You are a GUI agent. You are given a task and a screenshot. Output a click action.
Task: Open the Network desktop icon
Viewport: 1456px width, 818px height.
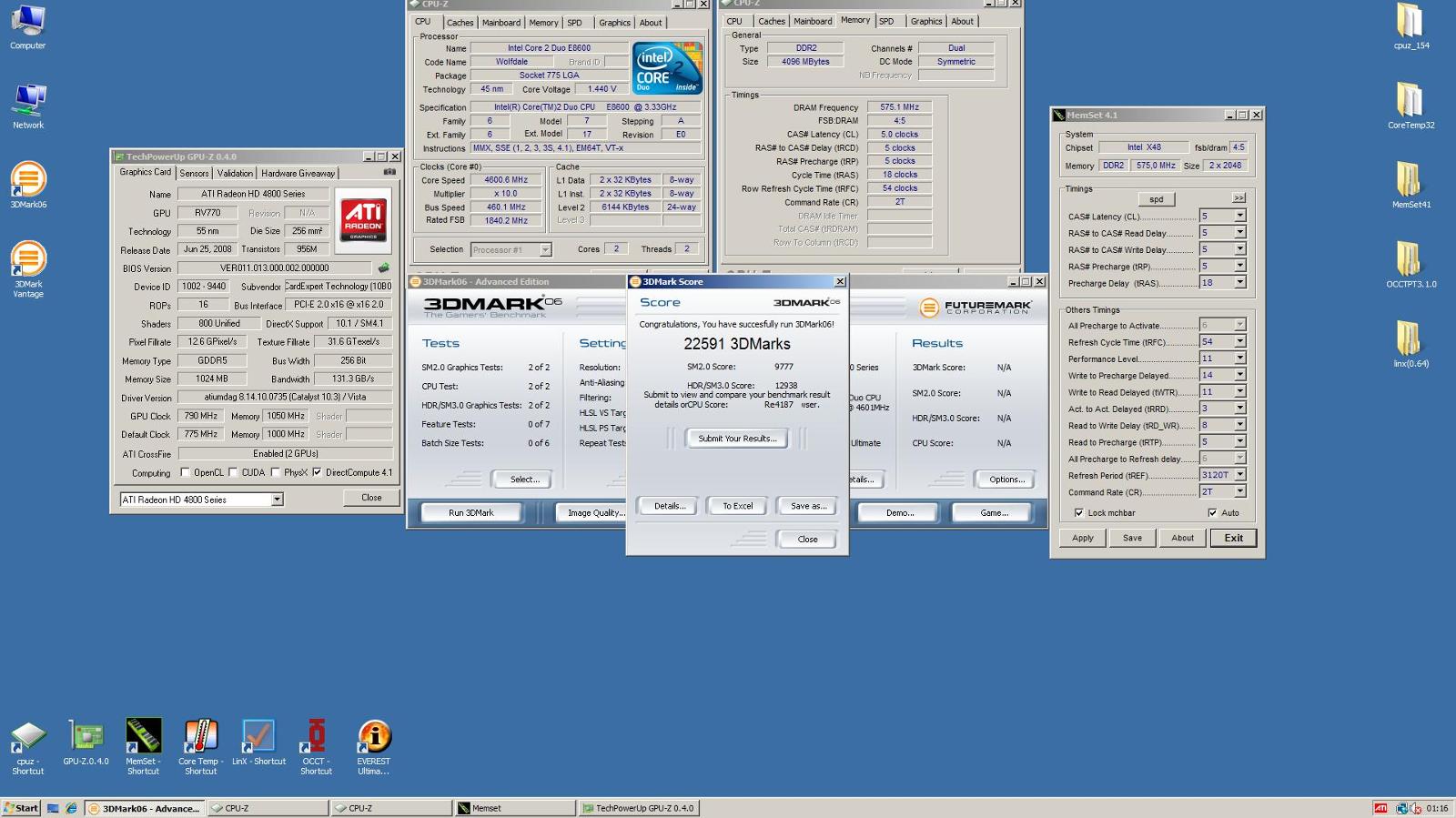point(27,106)
